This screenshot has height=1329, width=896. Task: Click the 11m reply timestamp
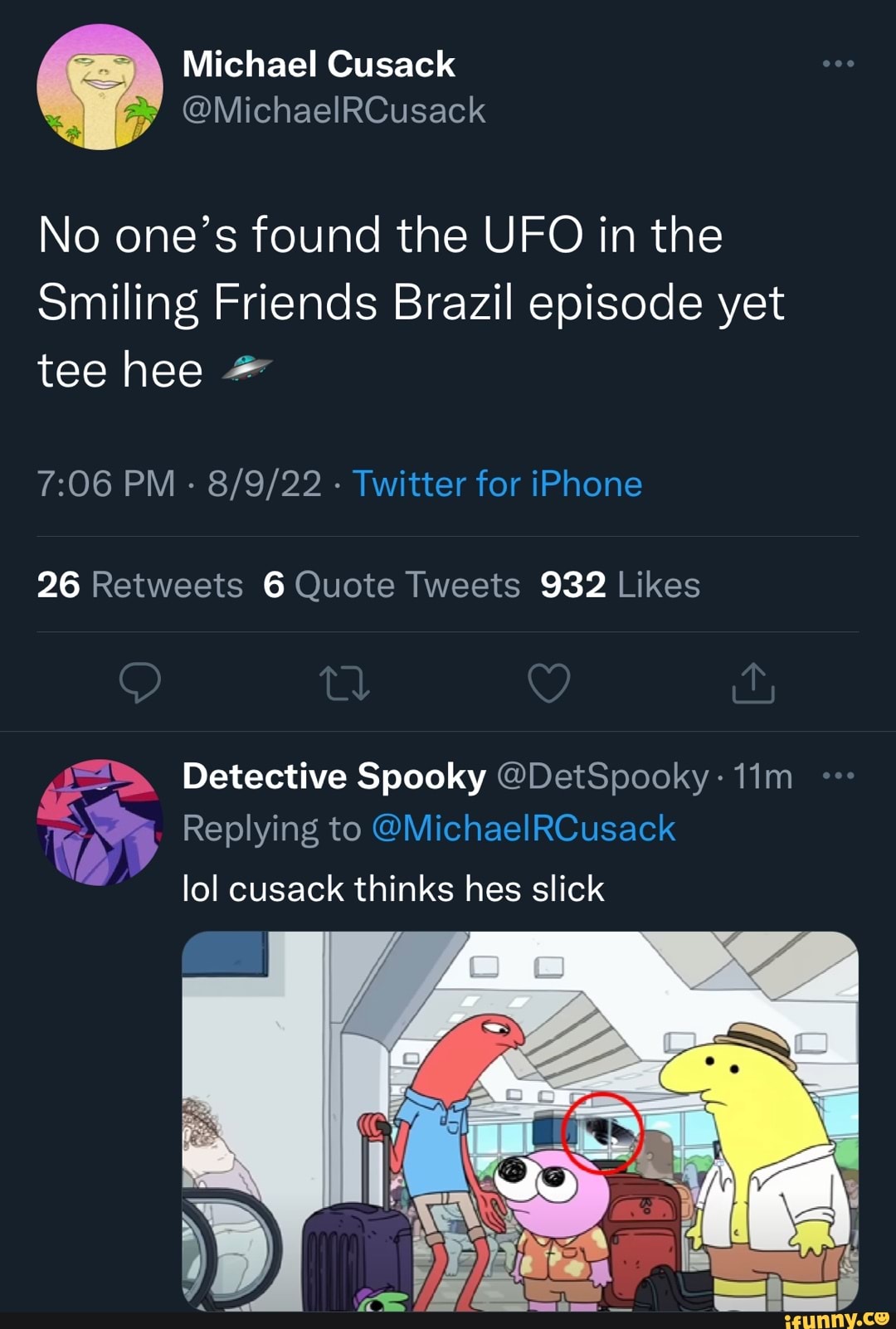(x=763, y=776)
